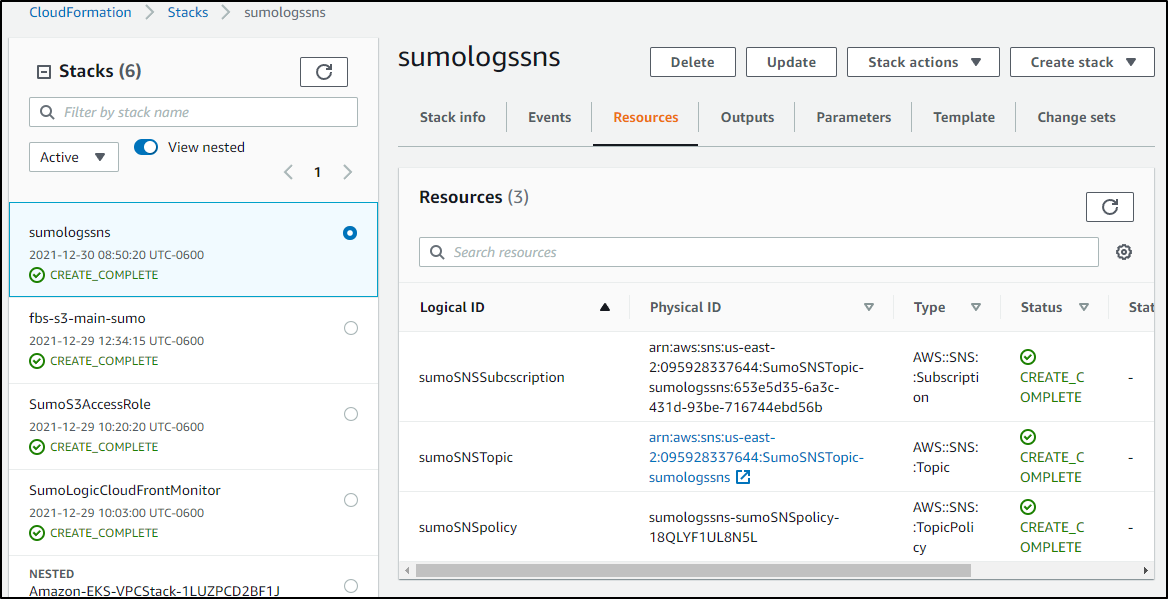1168x599 pixels.
Task: Click search icon in stack filter
Action: click(x=47, y=112)
